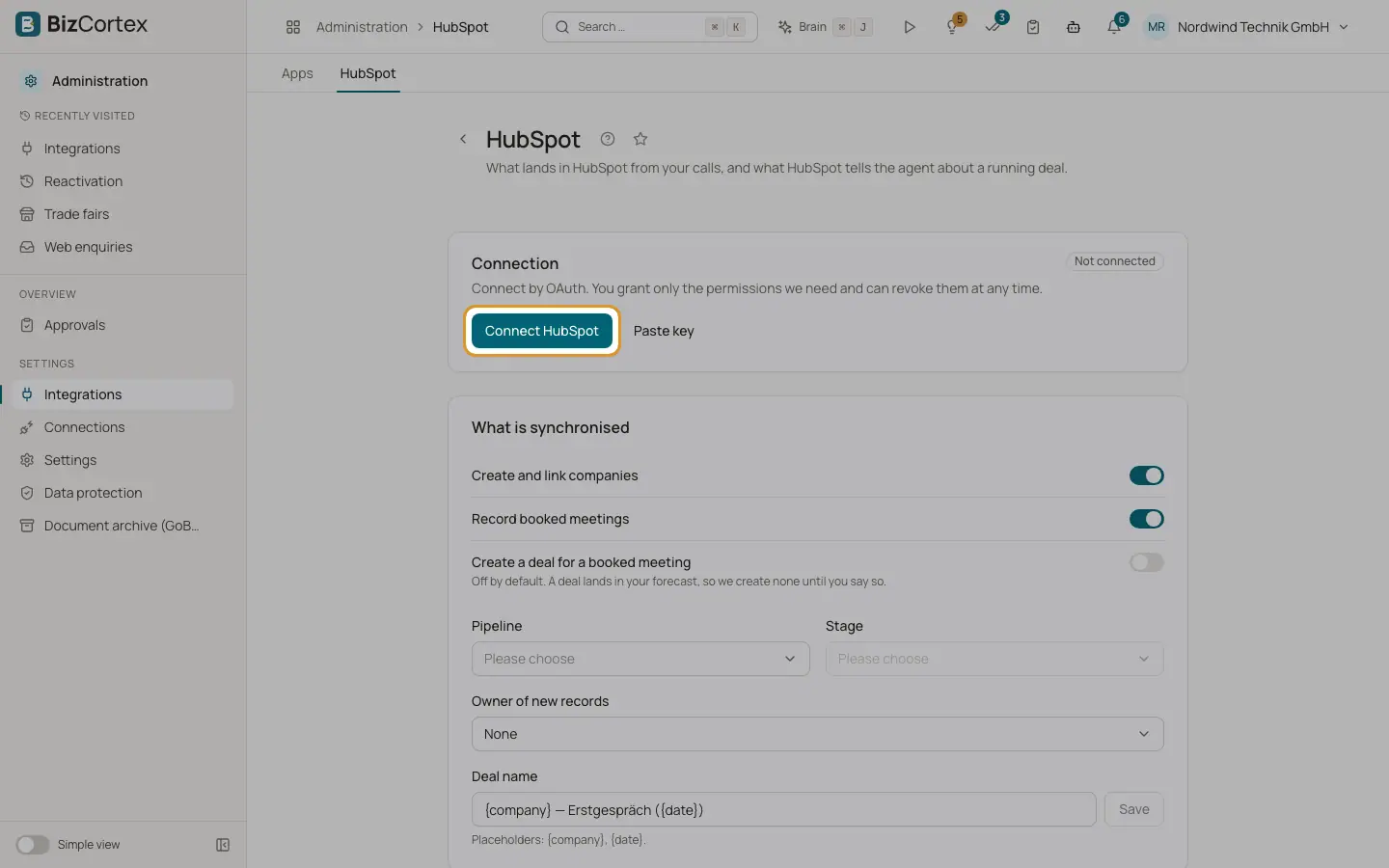
Task: Collapse the sidebar with the panel icon
Action: coord(223,845)
